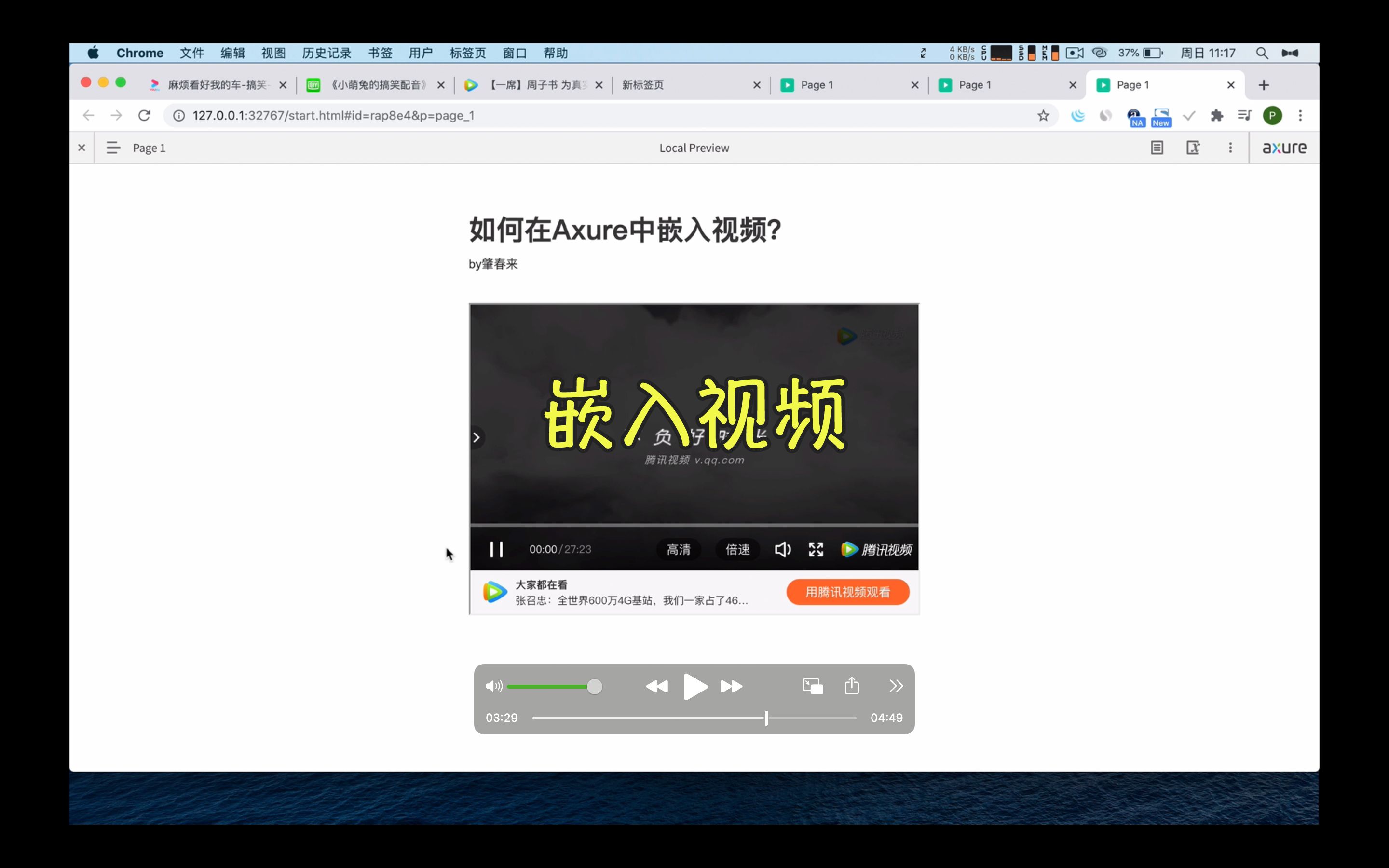Viewport: 1389px width, 868px height.
Task: Open the Axure pages hamburger menu
Action: tap(113, 148)
